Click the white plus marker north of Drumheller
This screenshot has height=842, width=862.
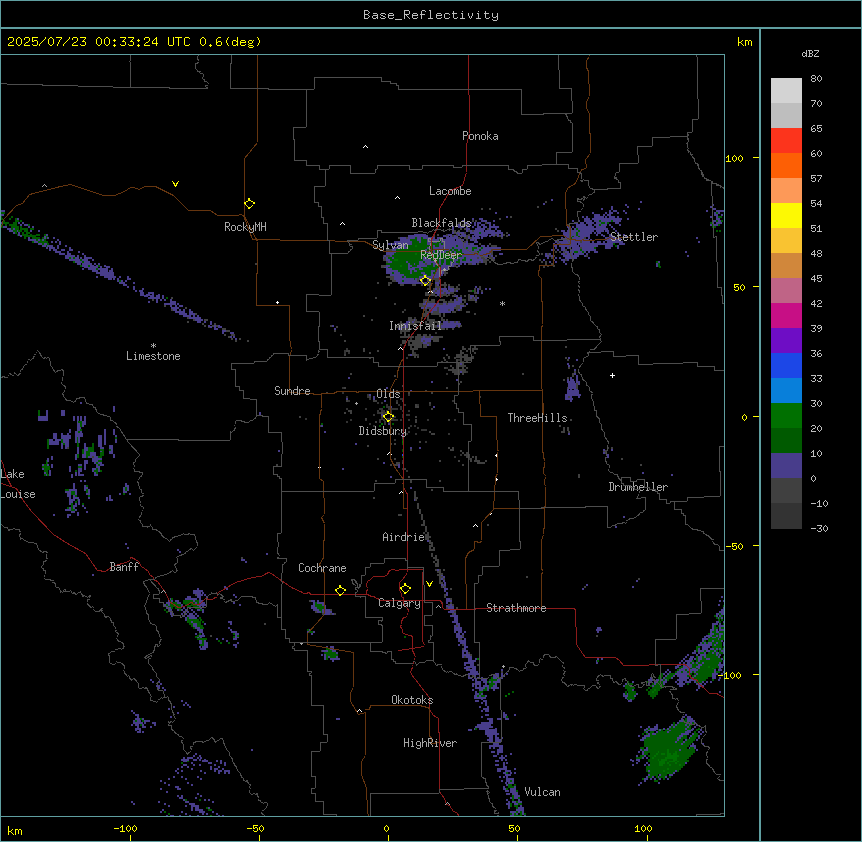click(x=612, y=375)
